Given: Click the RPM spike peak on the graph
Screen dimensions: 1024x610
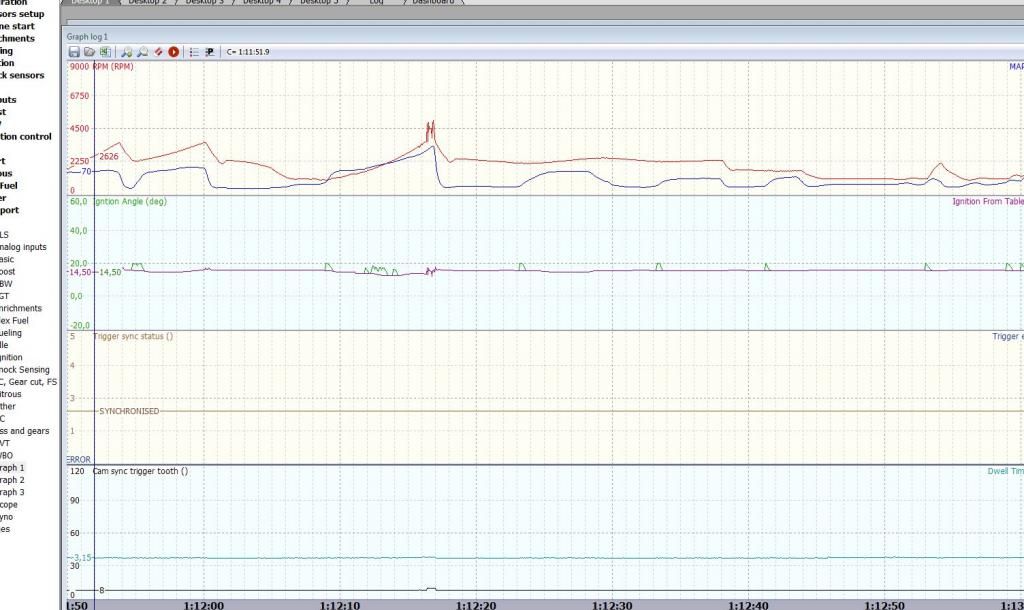Looking at the screenshot, I should pyautogui.click(x=431, y=124).
